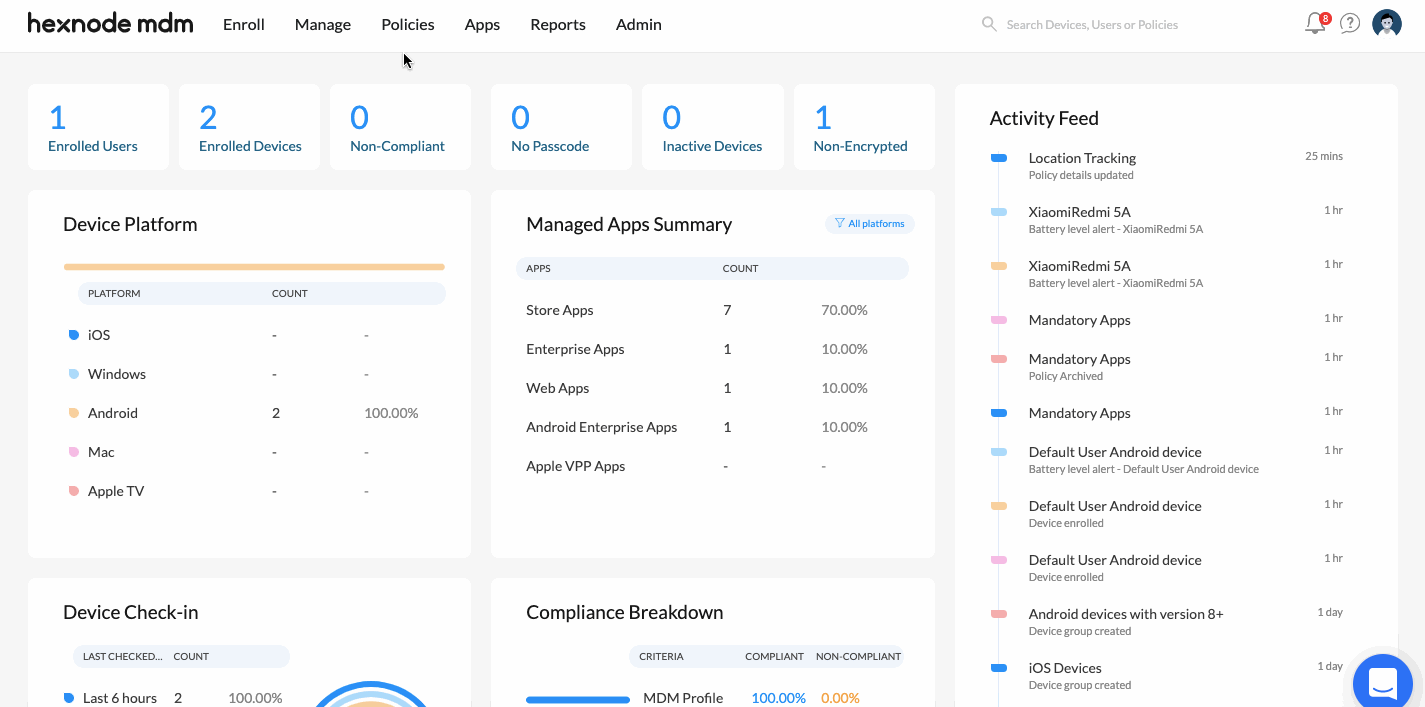Open the Reports menu

pyautogui.click(x=558, y=25)
